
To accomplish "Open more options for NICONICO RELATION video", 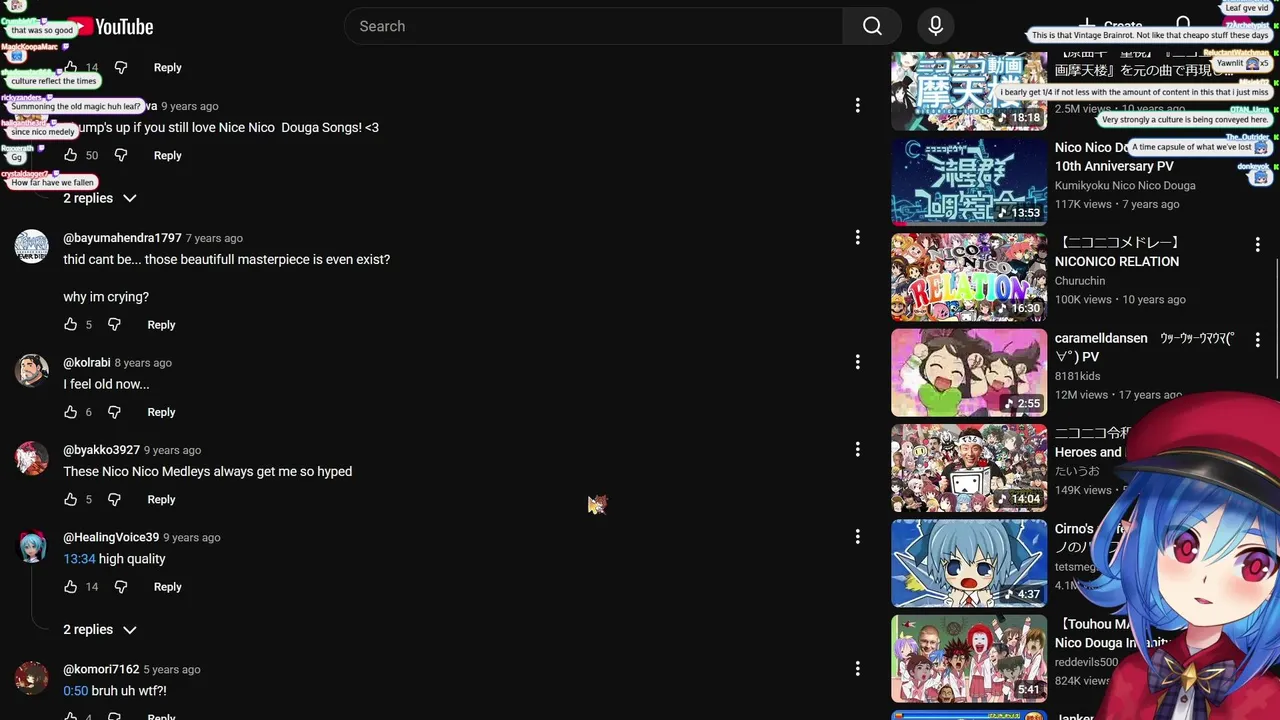I will pyautogui.click(x=1258, y=244).
